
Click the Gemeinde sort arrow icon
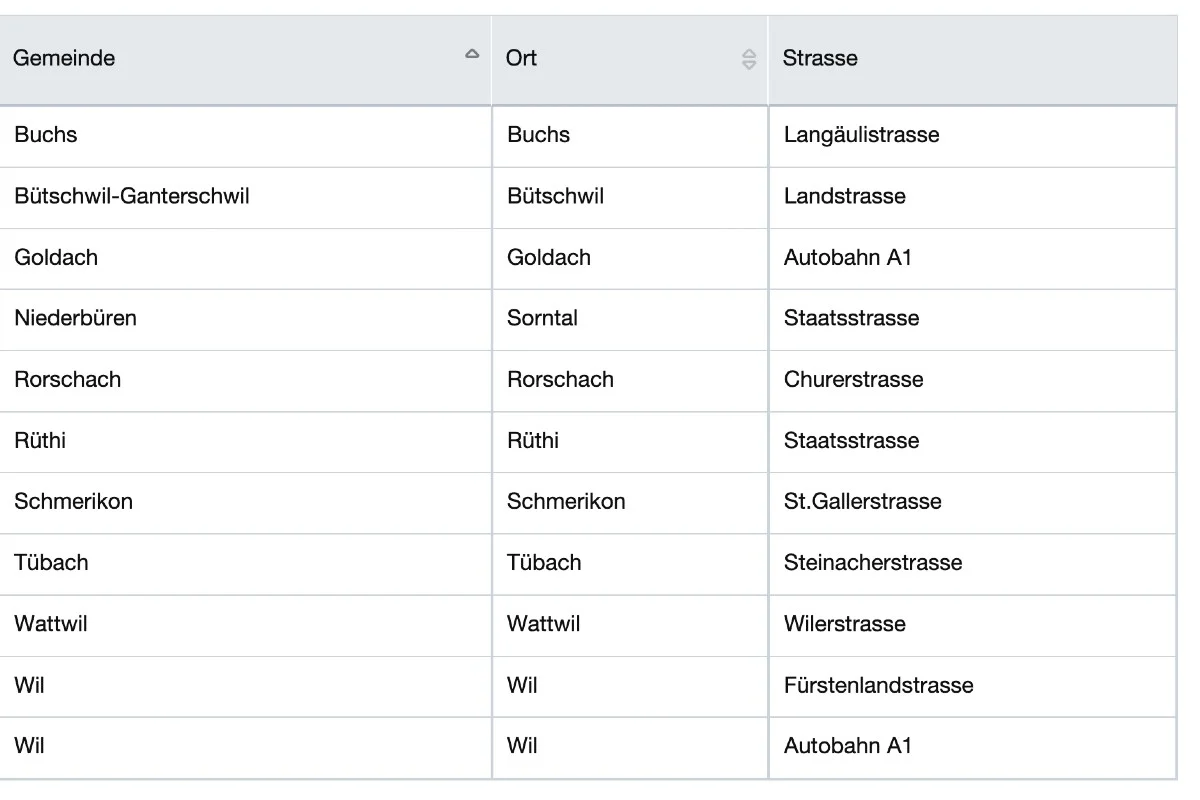click(472, 54)
